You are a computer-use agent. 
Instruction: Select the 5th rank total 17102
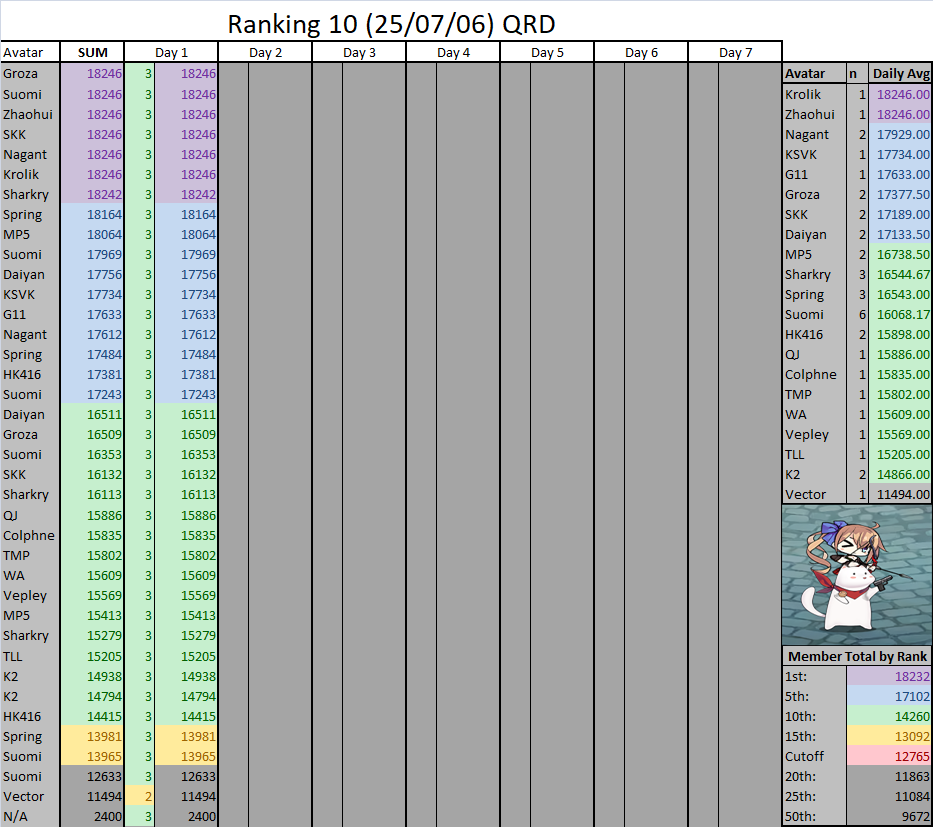click(889, 696)
